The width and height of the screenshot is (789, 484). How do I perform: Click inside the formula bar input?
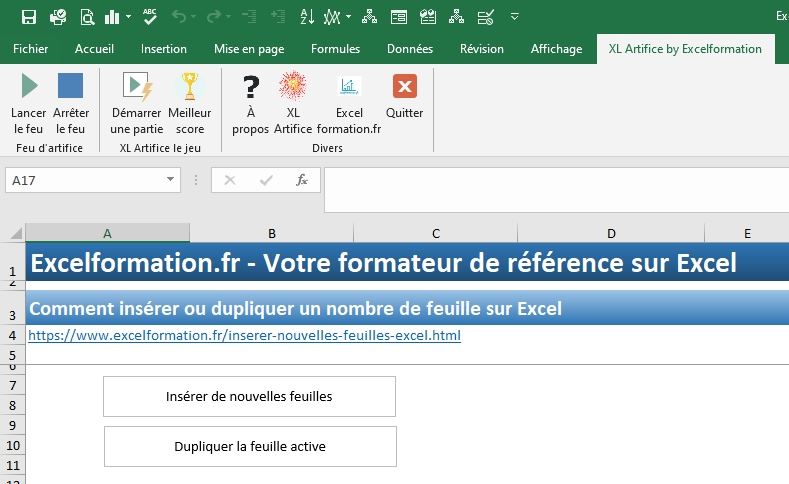click(557, 190)
